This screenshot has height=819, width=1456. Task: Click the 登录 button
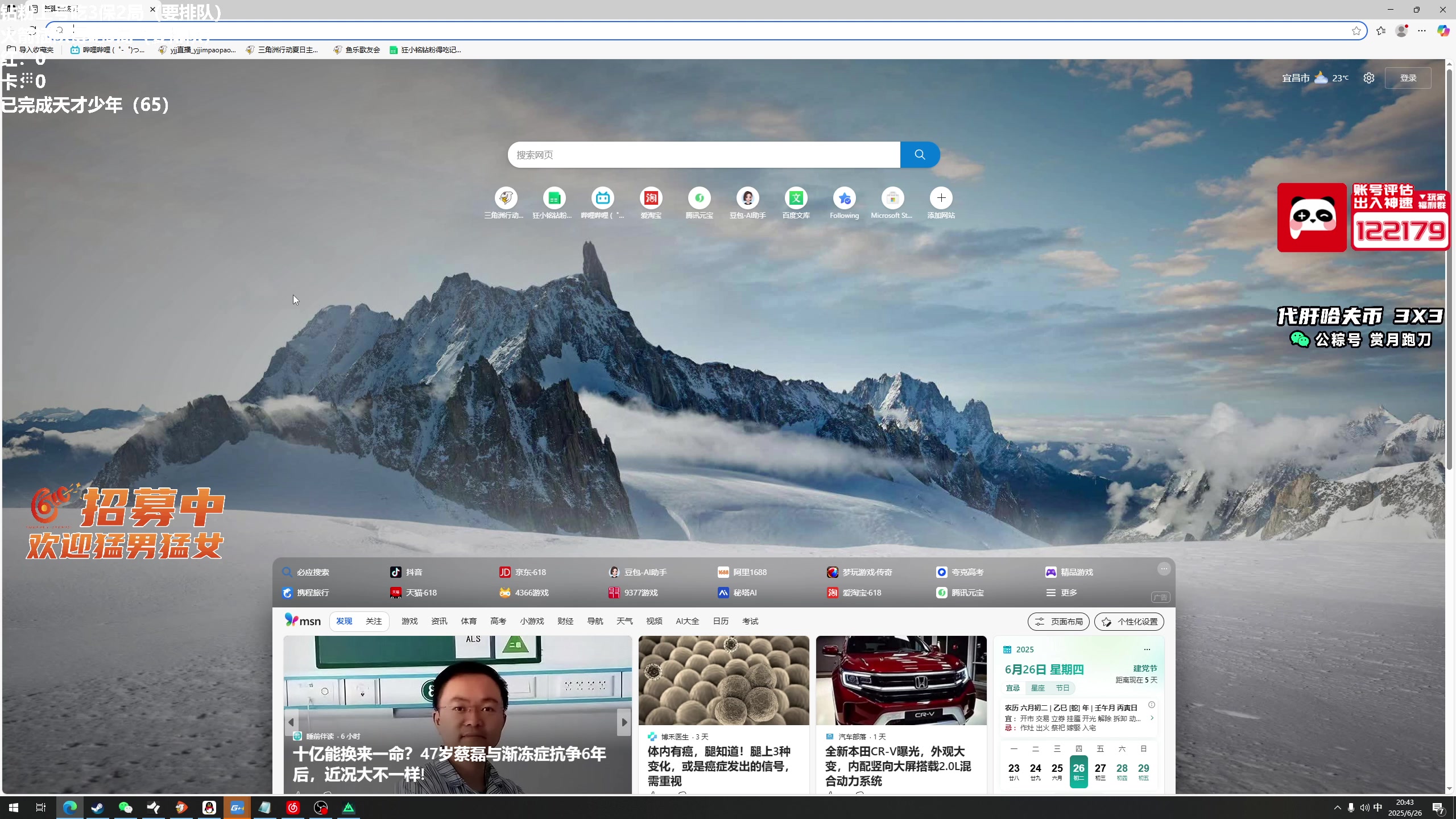pos(1408,78)
